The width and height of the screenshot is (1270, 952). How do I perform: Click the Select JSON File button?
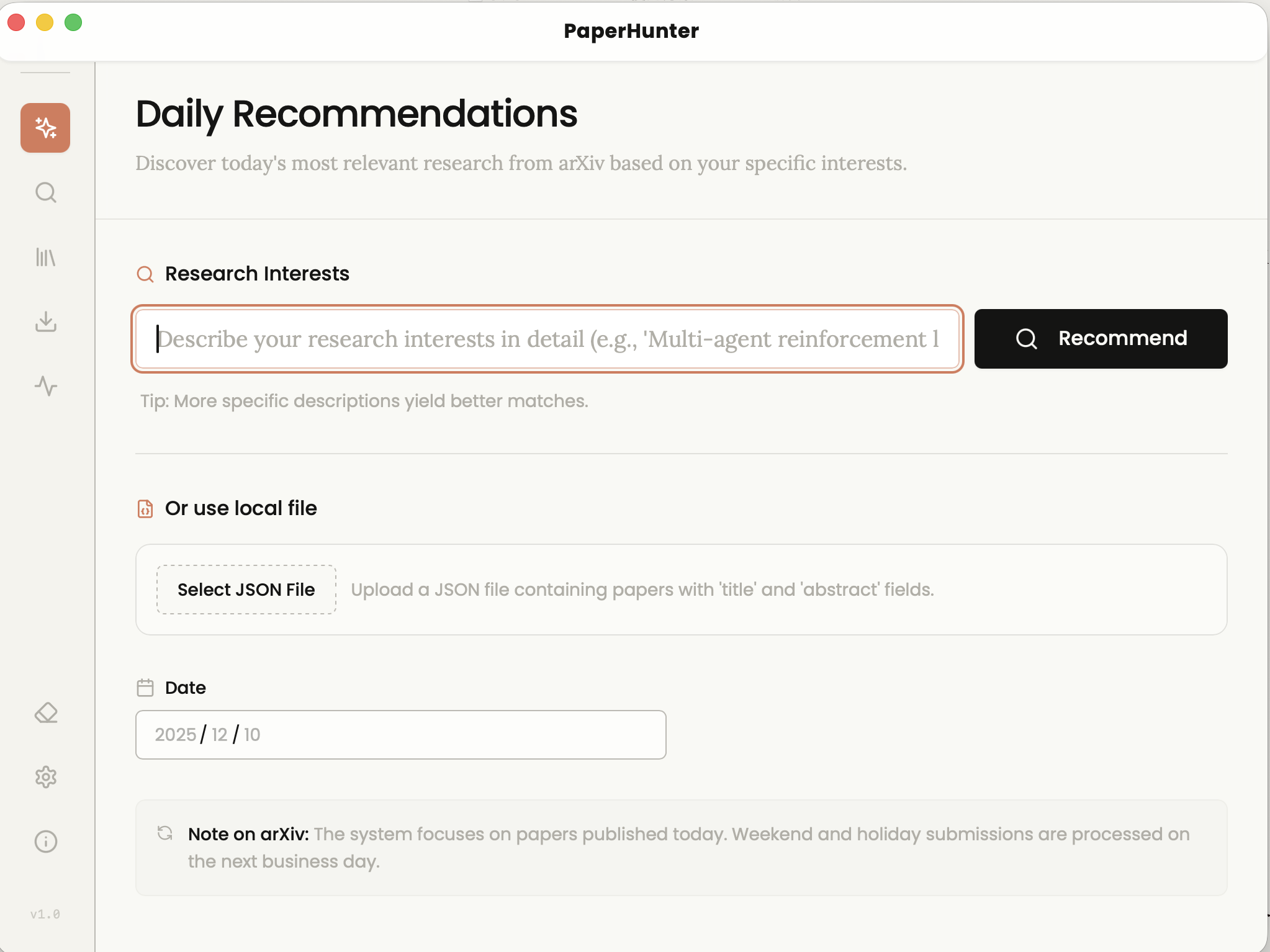tap(246, 590)
